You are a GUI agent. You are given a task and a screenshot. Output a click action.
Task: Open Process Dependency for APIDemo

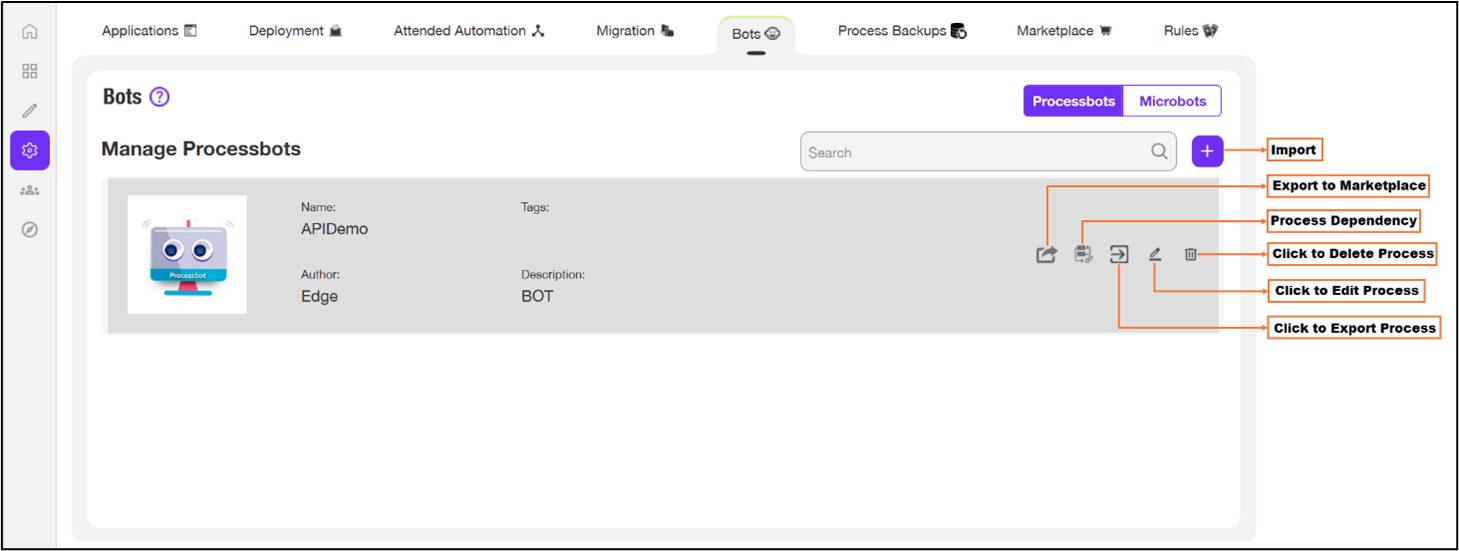tap(1083, 255)
